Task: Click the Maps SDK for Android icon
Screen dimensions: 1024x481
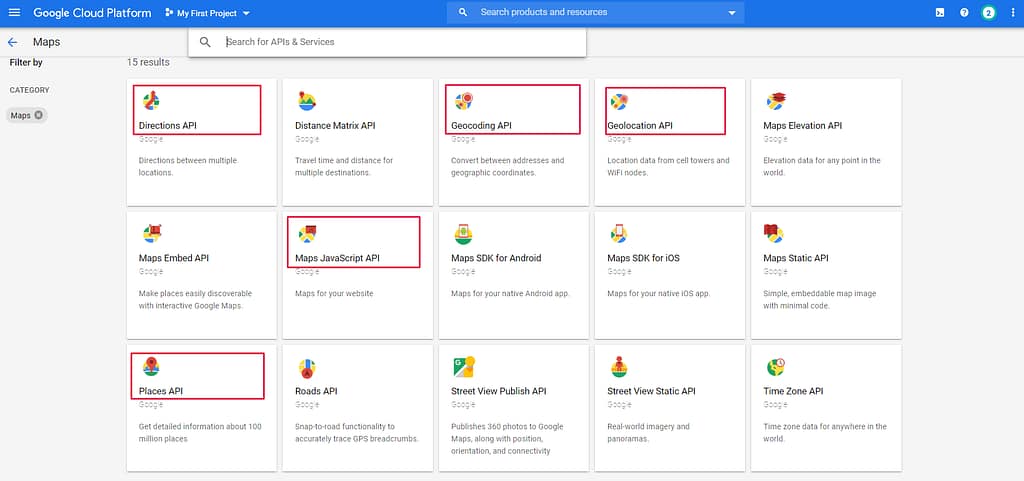Action: [462, 234]
